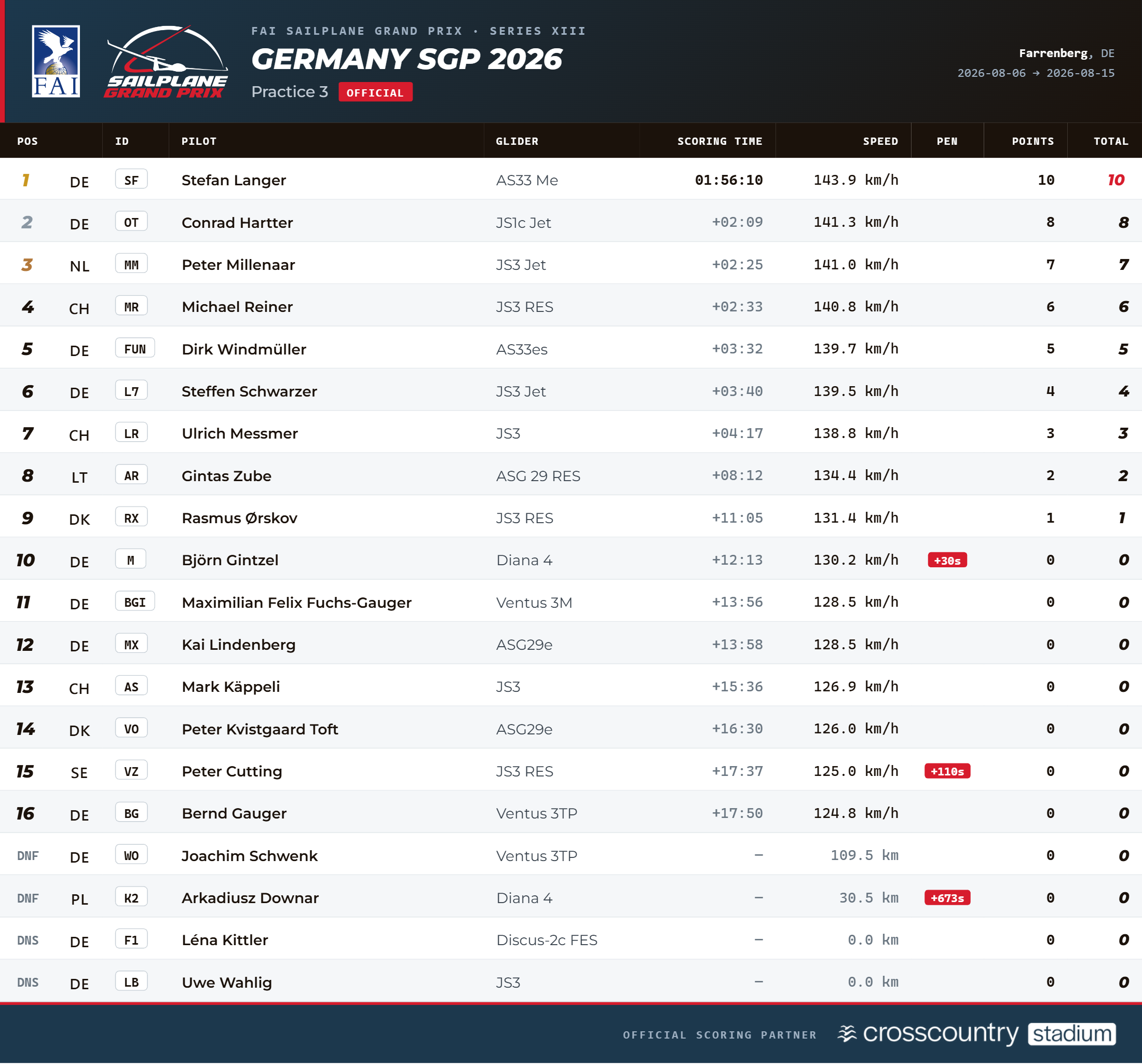Select pilot name Kai Lindenberg

point(238,645)
